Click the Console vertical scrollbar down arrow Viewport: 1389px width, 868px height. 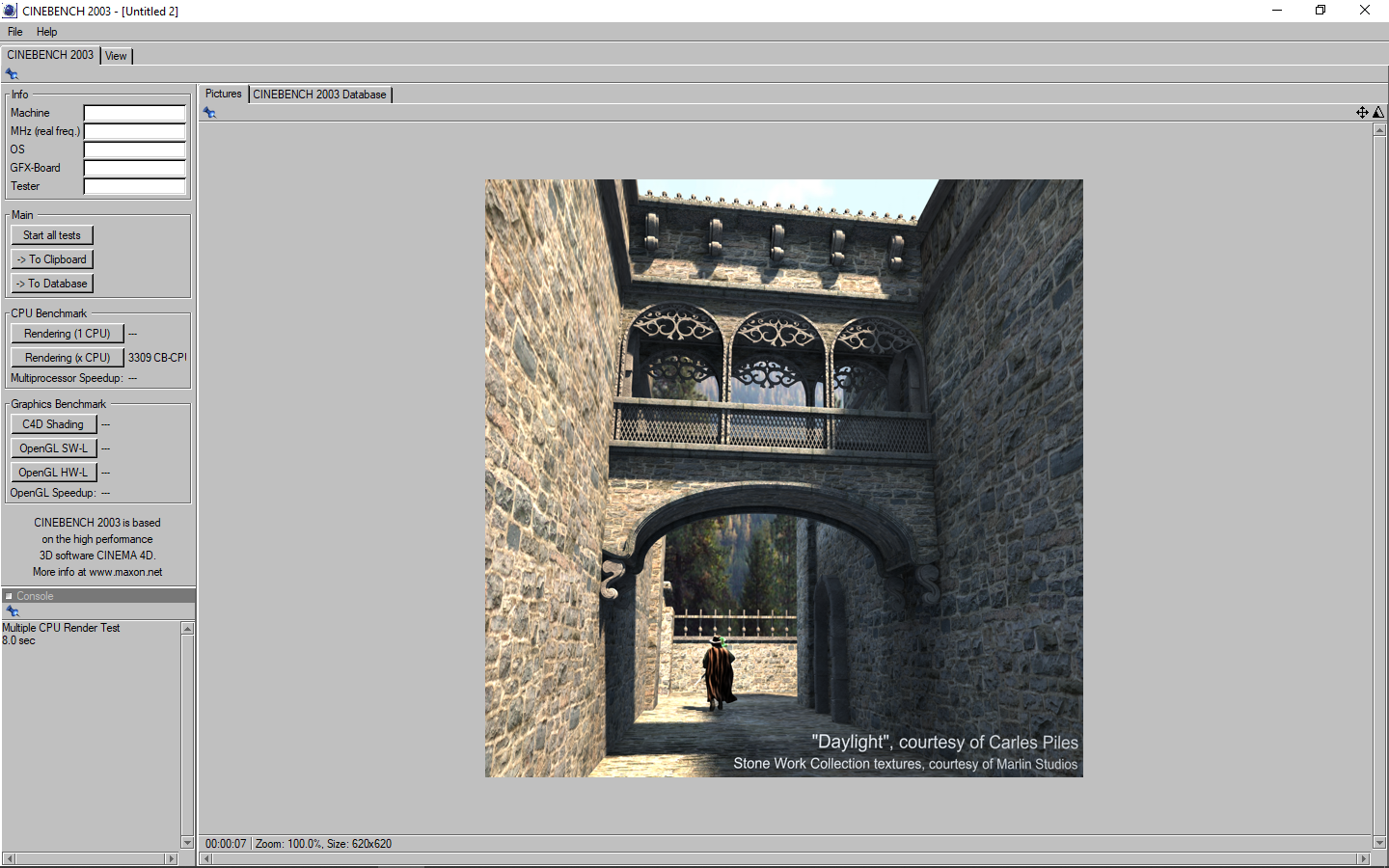pos(187,843)
